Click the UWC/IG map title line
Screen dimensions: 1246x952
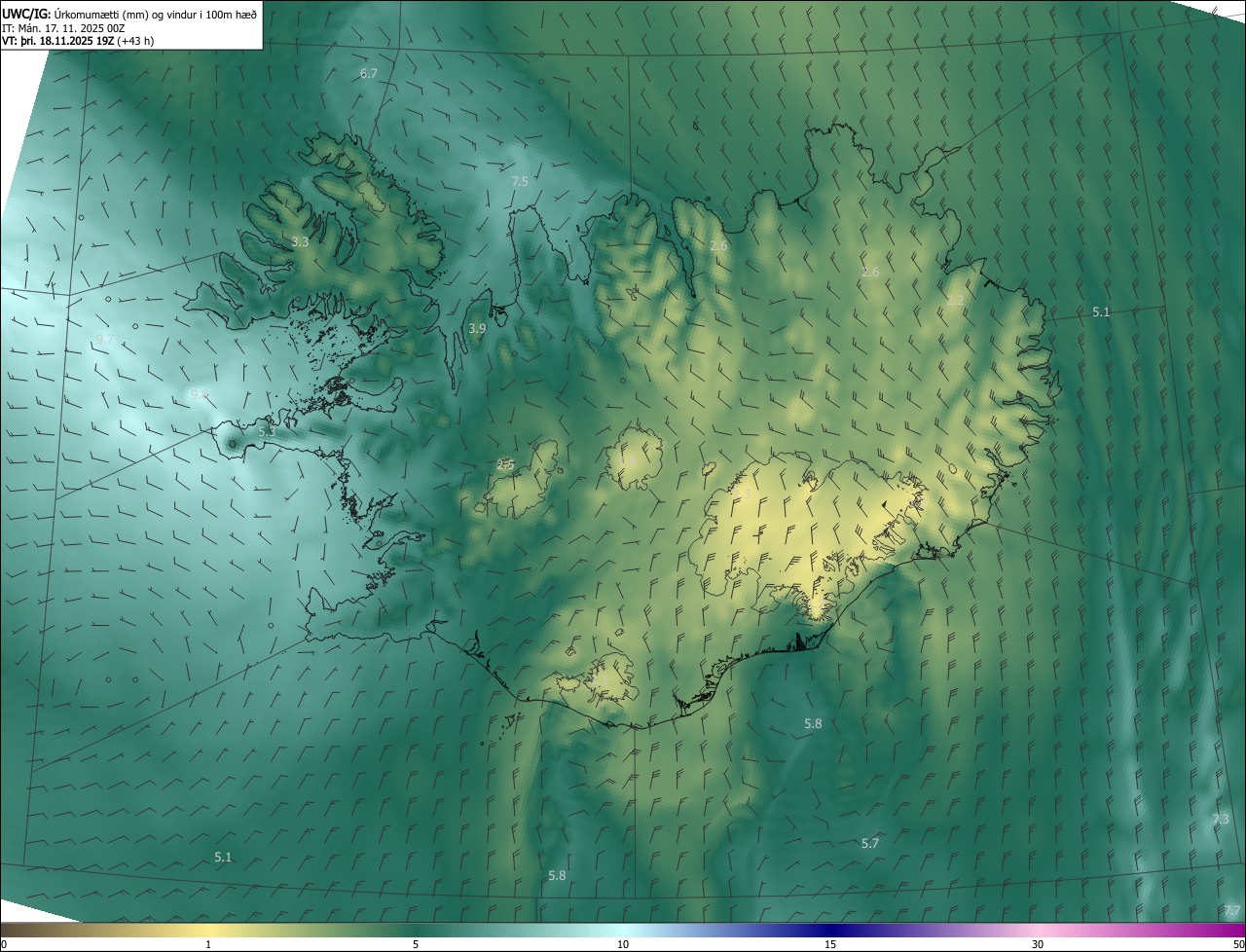point(129,14)
